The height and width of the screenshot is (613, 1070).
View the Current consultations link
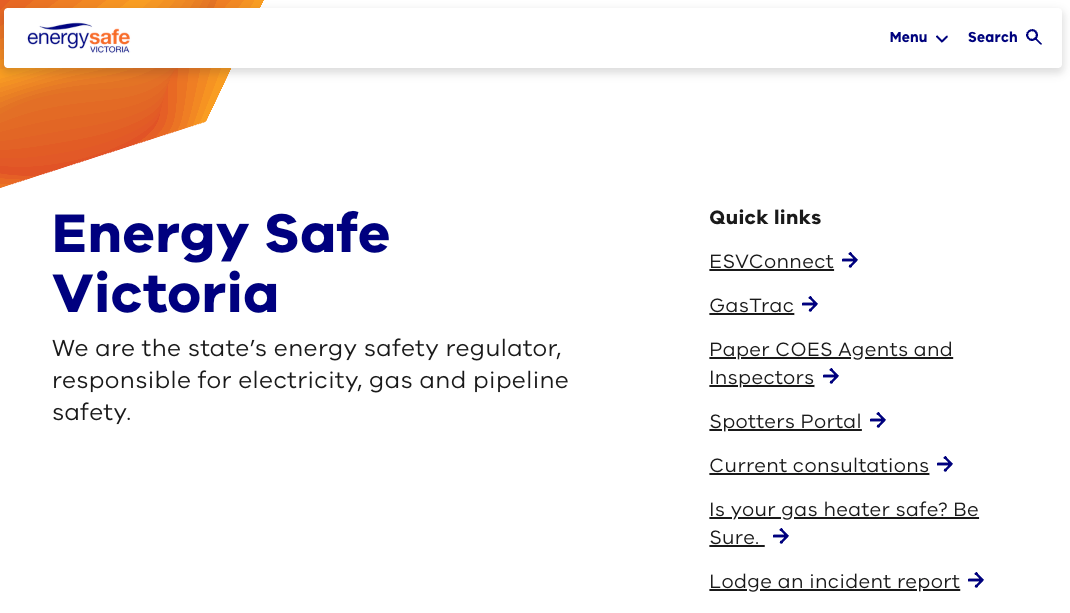[819, 465]
